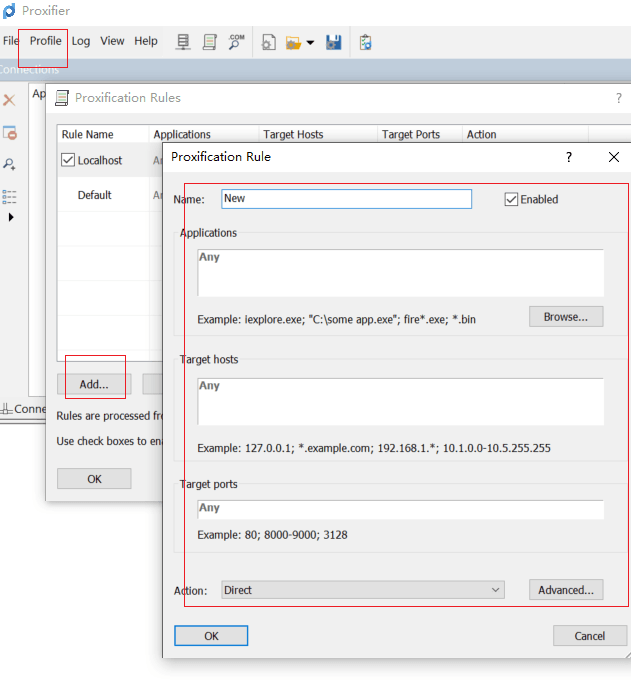Open Name Resolution .COM toolbar icon

pyautogui.click(x=236, y=42)
